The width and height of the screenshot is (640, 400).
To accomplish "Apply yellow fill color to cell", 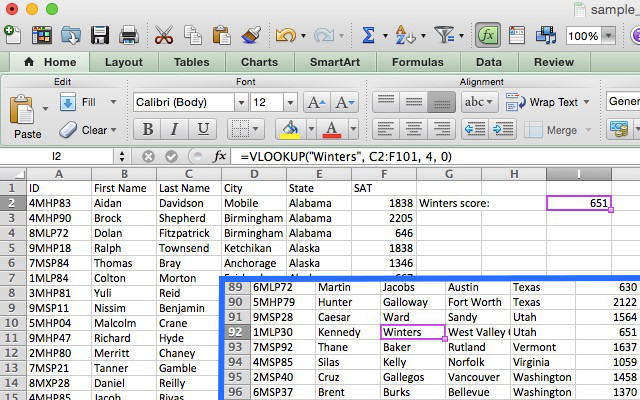I will (x=290, y=130).
